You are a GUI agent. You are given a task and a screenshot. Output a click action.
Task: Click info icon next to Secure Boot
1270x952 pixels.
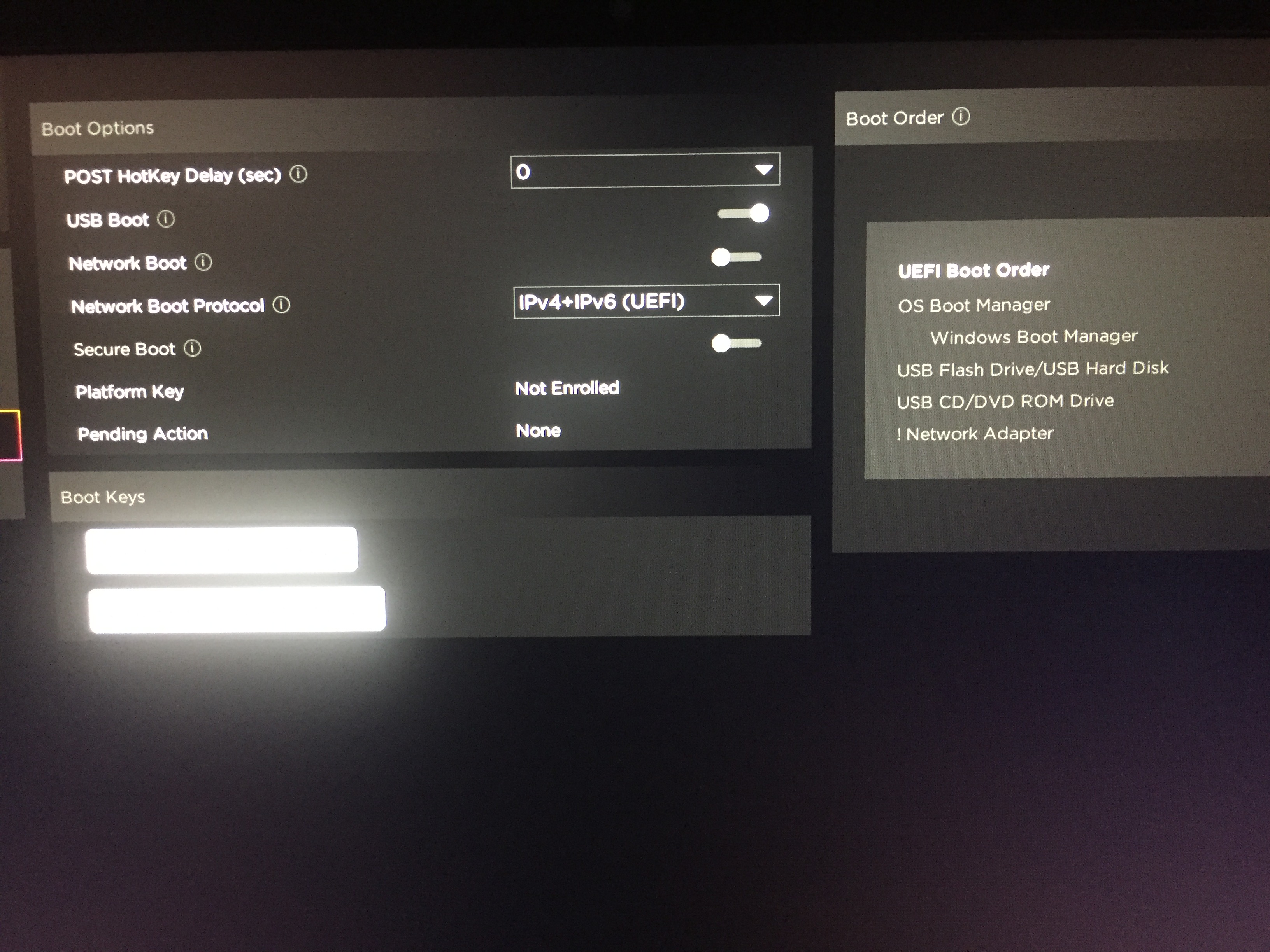point(192,348)
